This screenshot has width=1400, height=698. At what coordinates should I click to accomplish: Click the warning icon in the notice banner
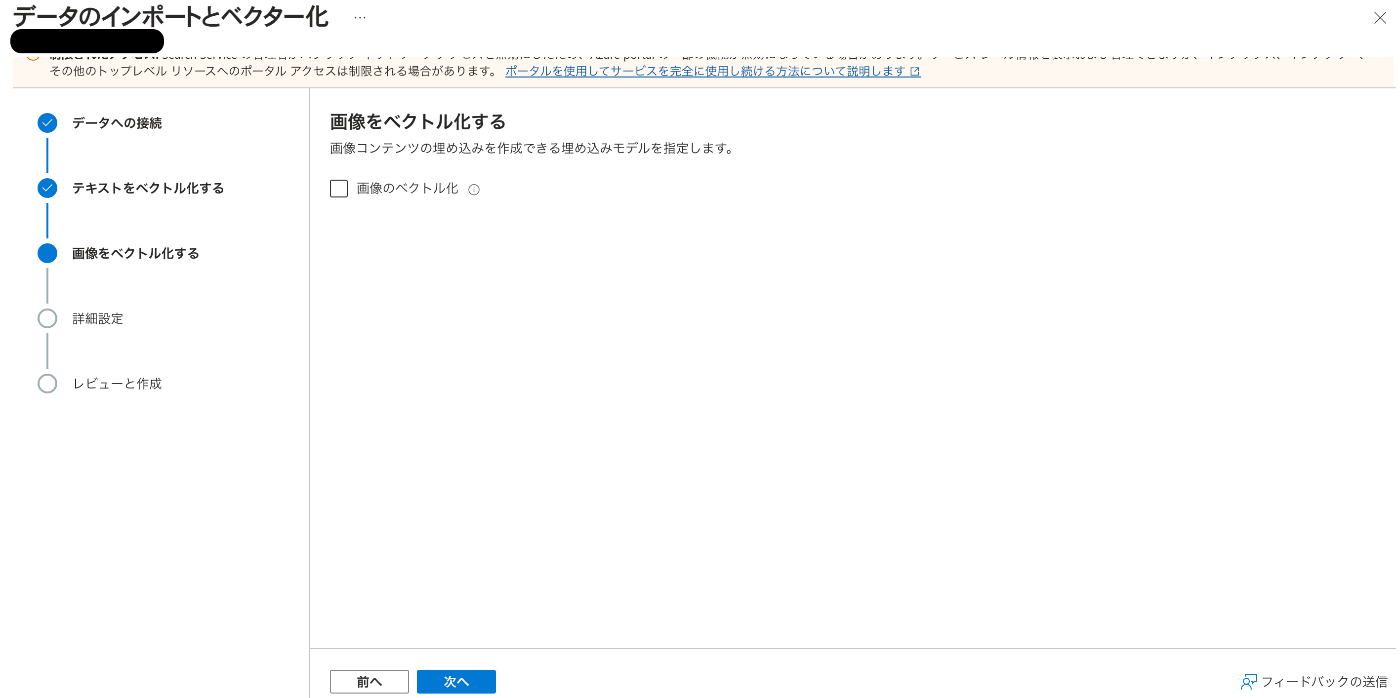coord(33,51)
